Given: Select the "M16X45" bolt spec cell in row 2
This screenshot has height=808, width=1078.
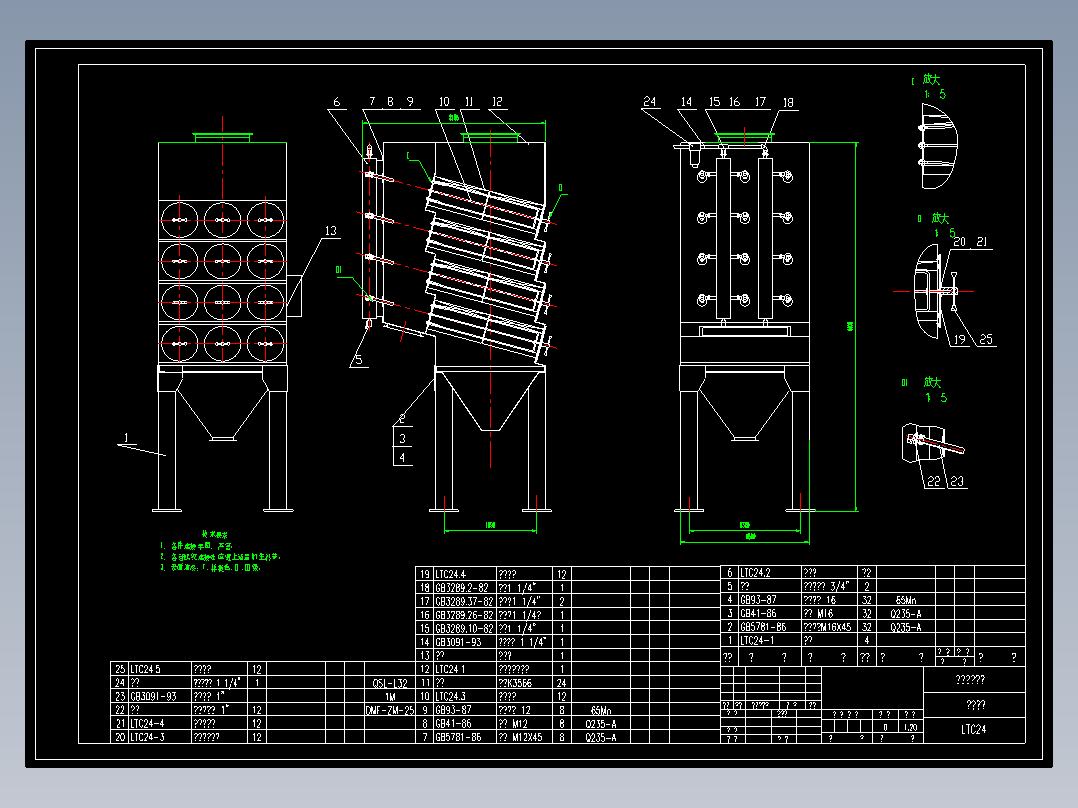Looking at the screenshot, I should tap(829, 627).
